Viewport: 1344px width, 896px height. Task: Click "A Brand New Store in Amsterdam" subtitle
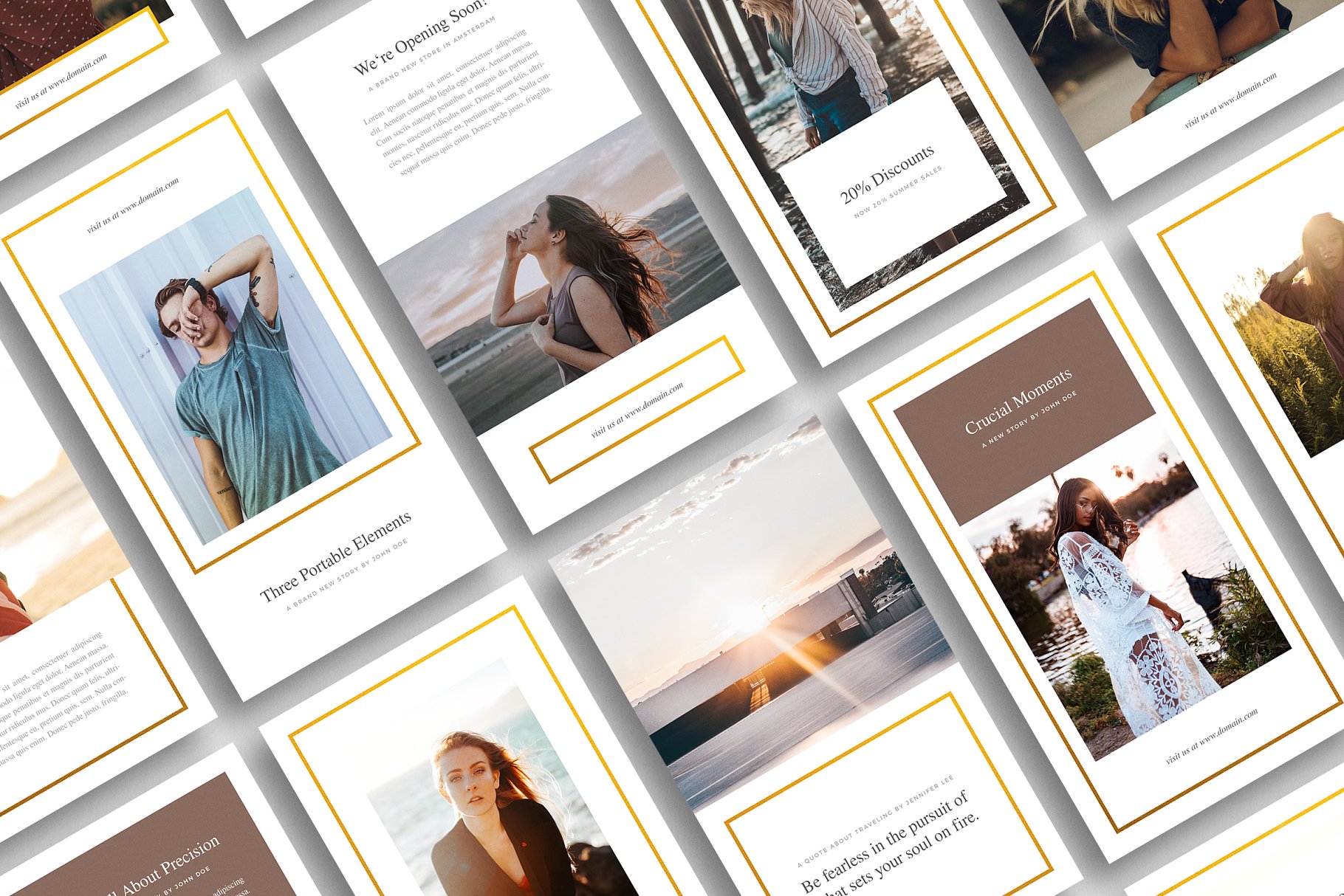coord(432,53)
